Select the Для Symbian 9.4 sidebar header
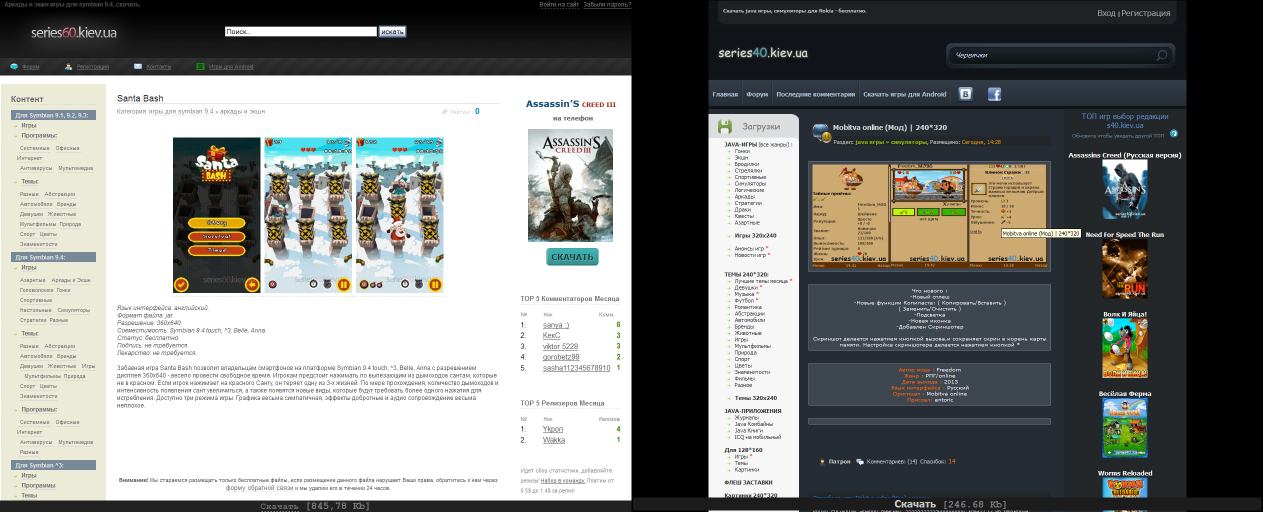The height and width of the screenshot is (512, 1263). point(54,257)
